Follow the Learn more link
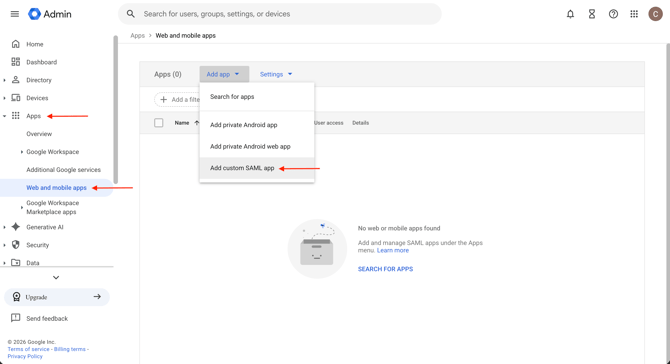670x364 pixels. click(x=393, y=250)
